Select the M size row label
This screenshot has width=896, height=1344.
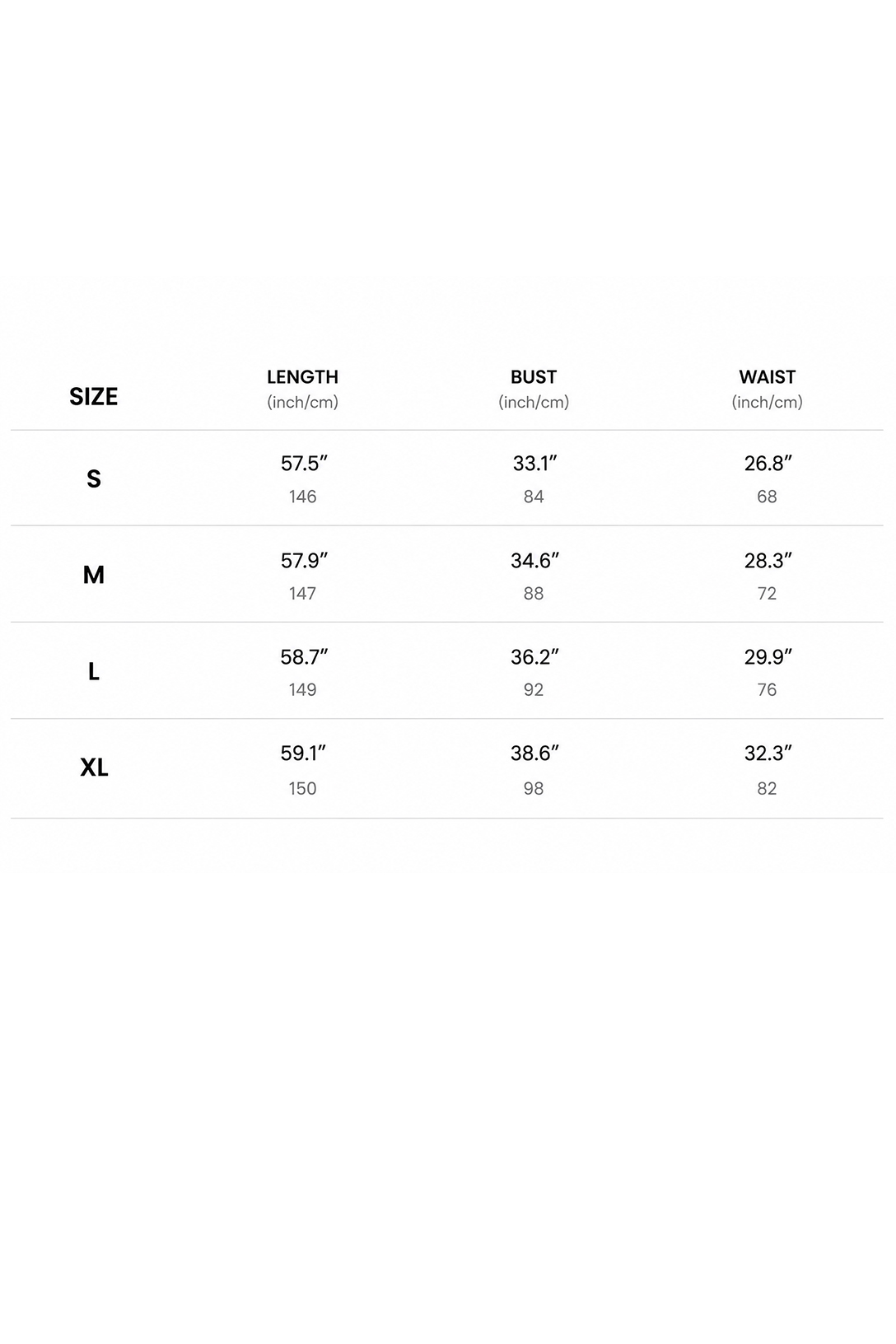coord(94,575)
